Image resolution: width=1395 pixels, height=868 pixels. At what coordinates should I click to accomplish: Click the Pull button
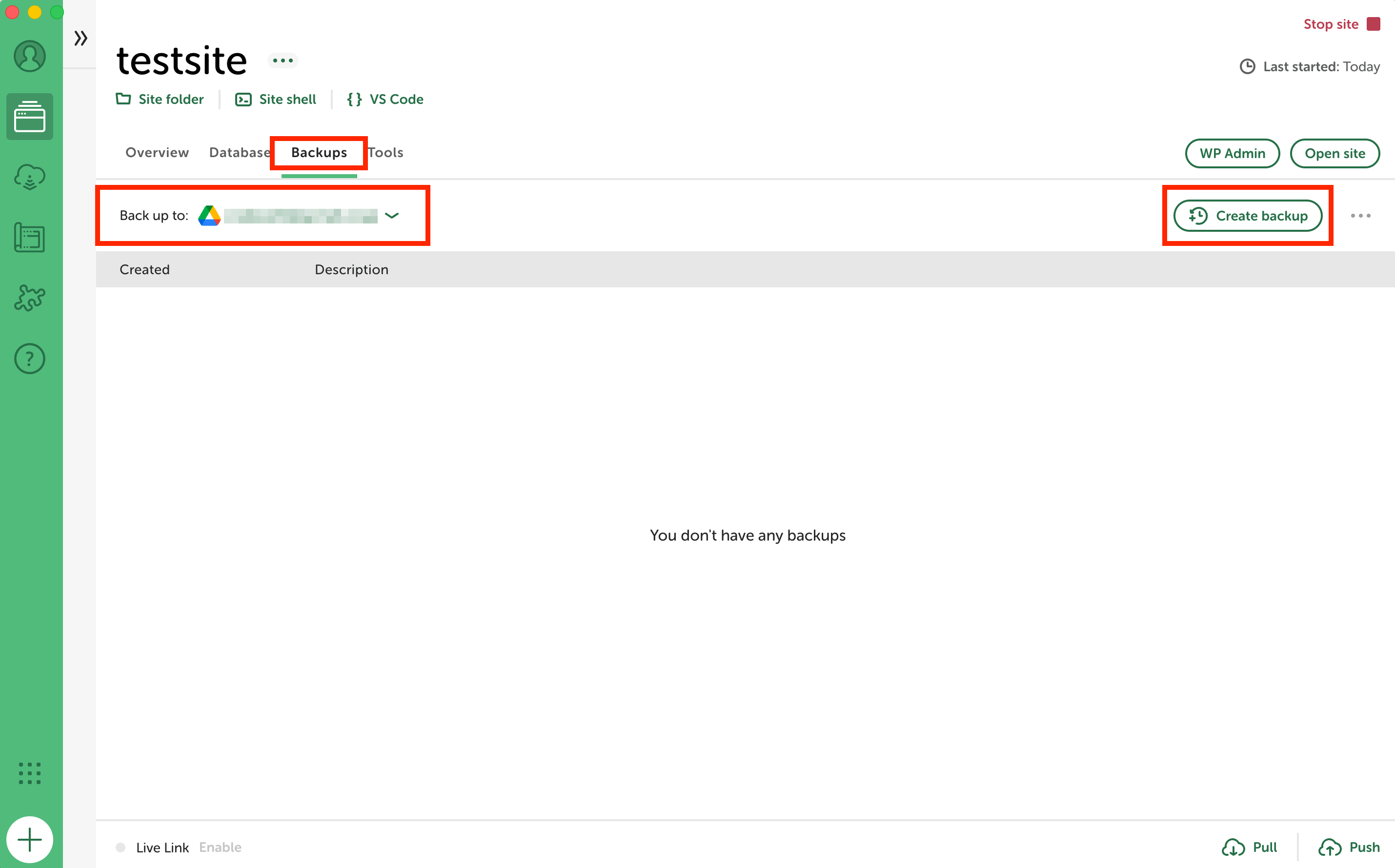pos(1250,848)
